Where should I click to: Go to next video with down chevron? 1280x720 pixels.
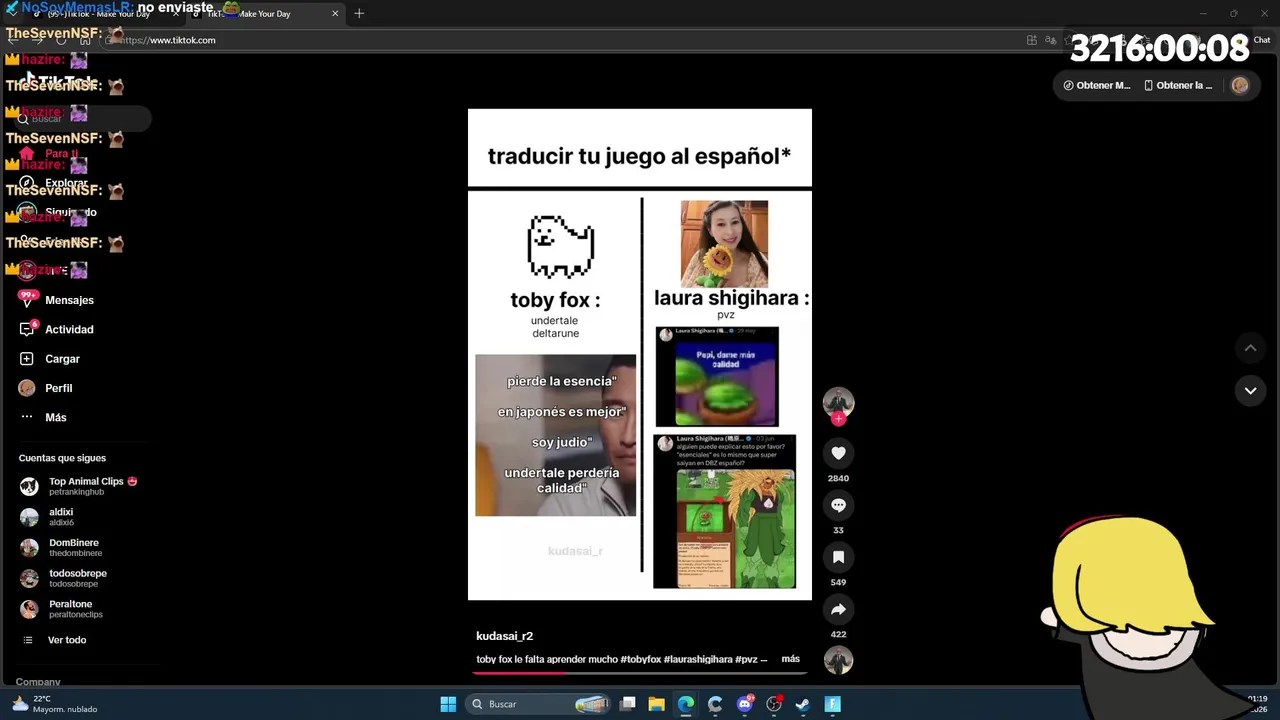tap(1250, 391)
